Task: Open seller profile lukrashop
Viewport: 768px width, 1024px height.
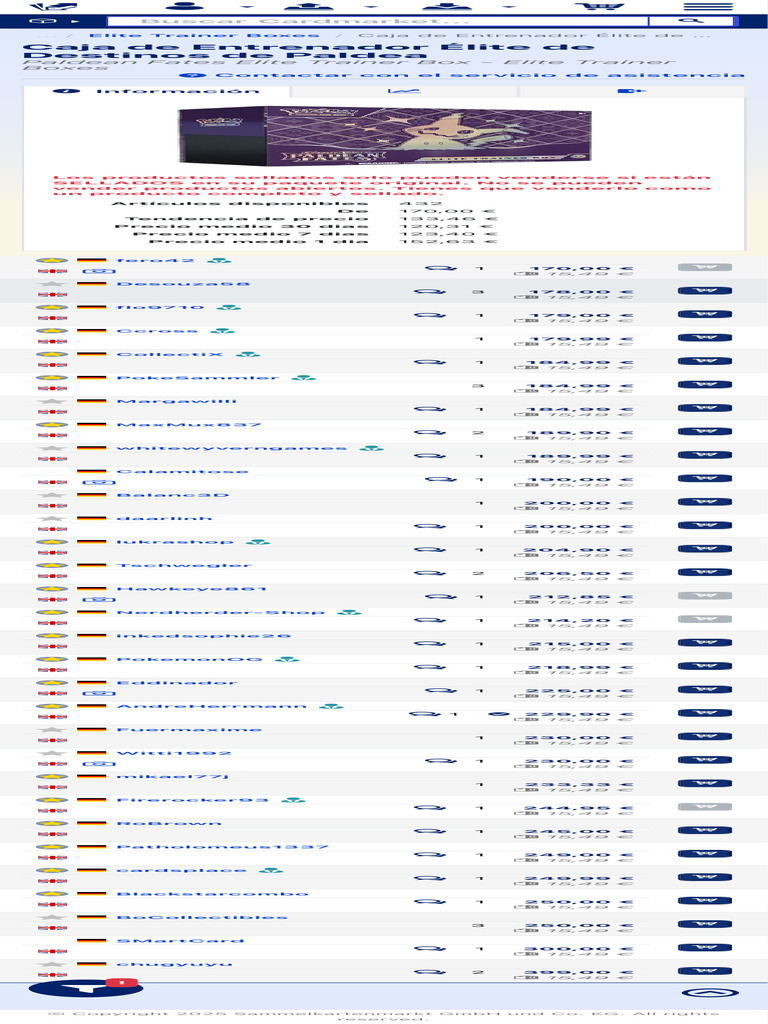Action: (x=175, y=542)
